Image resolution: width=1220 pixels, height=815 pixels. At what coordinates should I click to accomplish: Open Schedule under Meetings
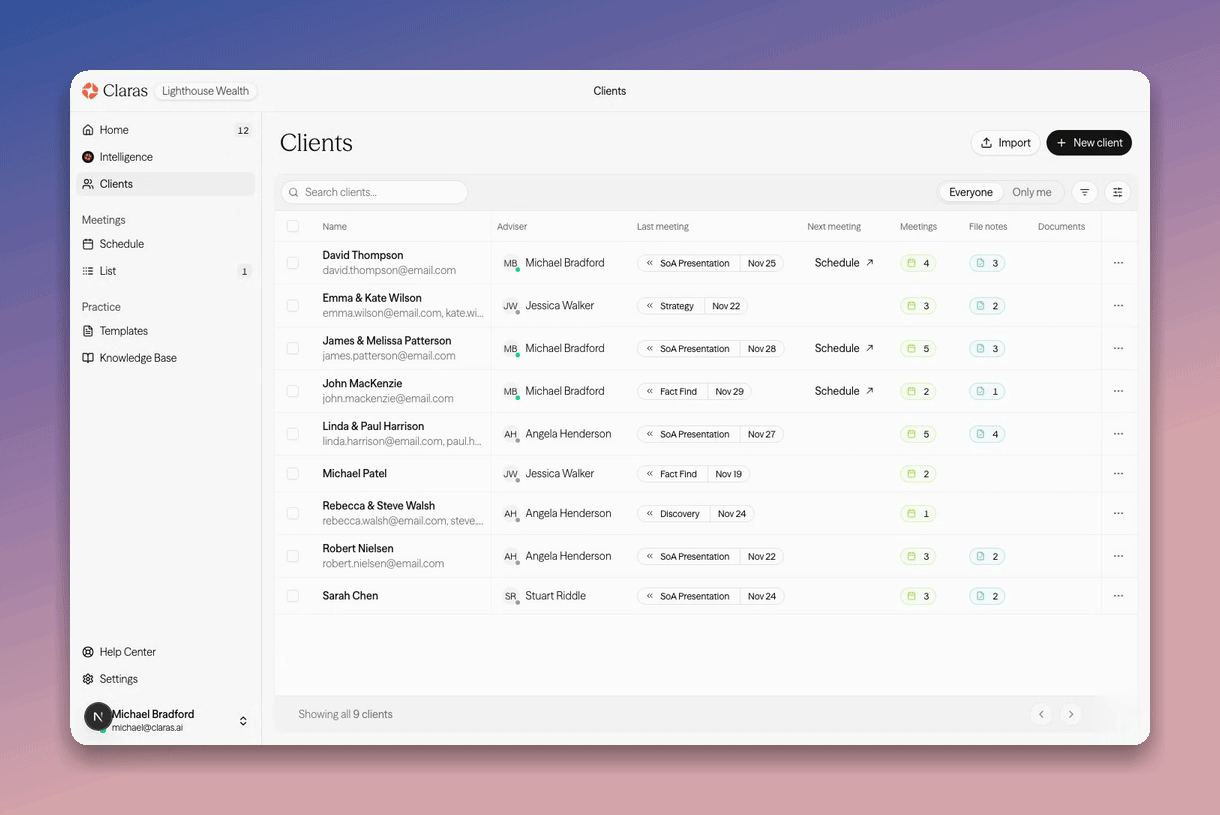tap(166, 244)
